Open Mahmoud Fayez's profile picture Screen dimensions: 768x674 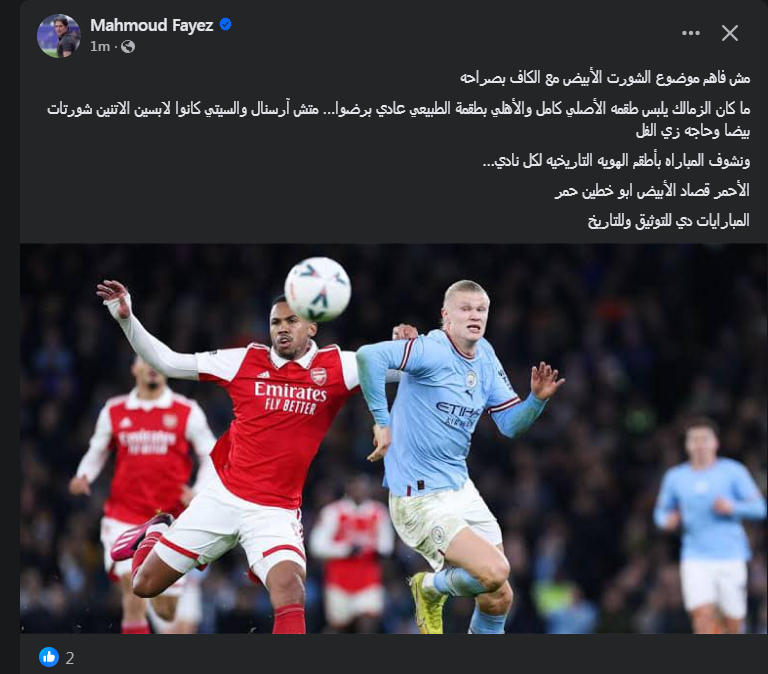click(x=59, y=36)
